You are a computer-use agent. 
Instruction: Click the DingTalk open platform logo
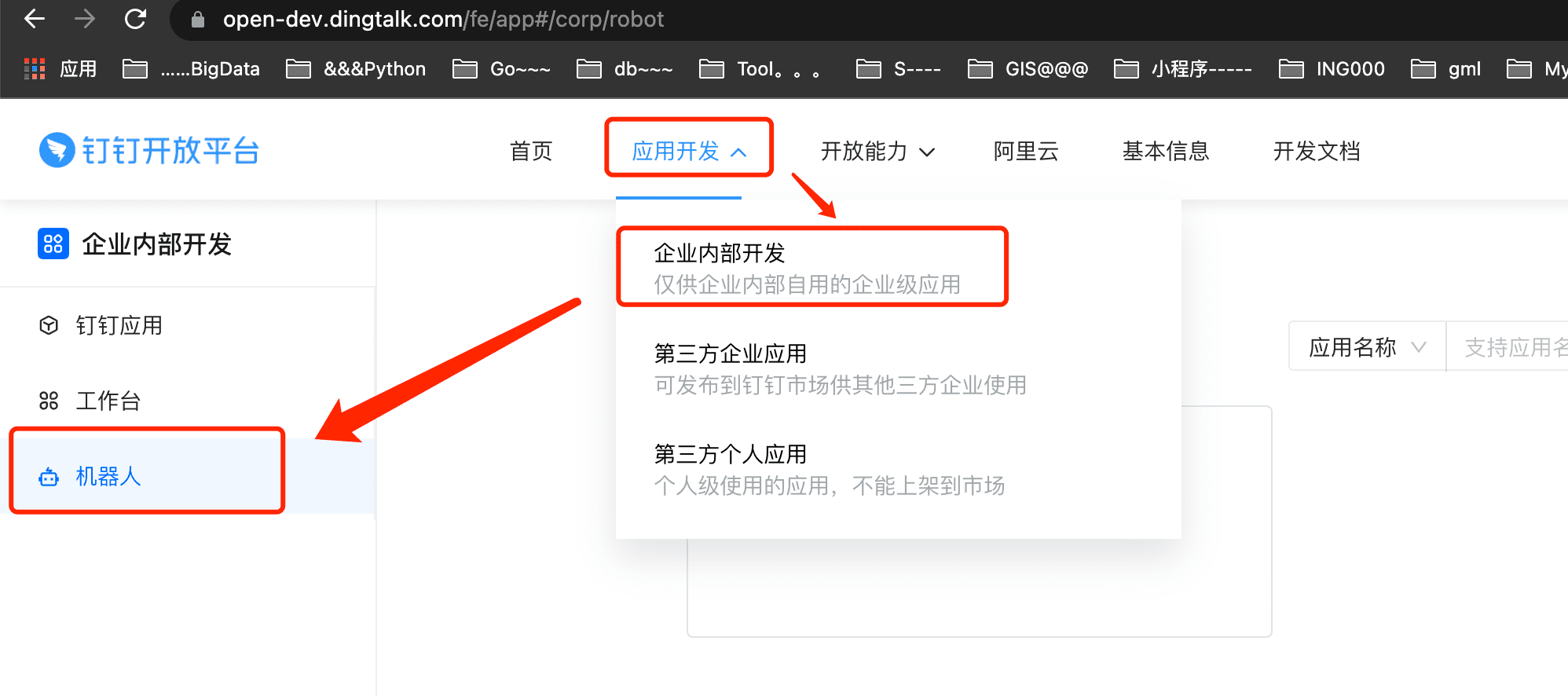pos(149,150)
